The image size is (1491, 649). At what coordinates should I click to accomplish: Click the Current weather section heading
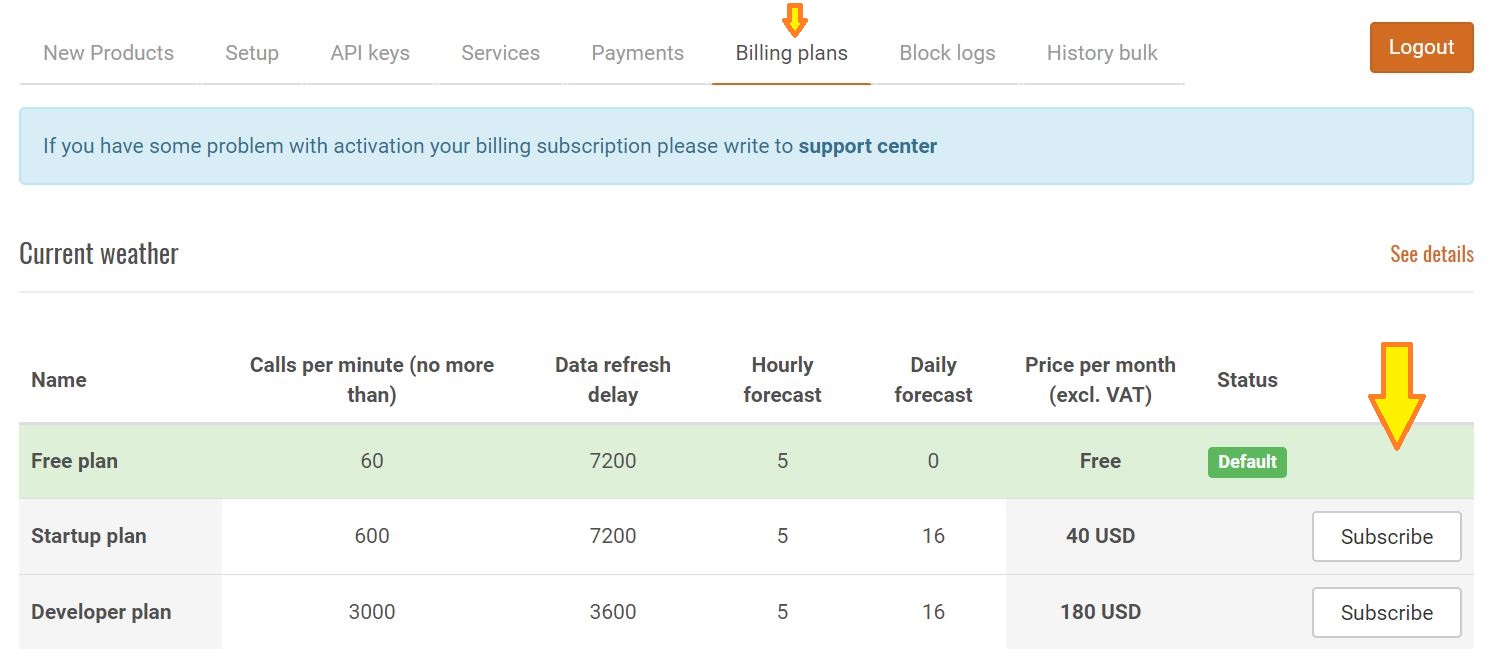(99, 254)
